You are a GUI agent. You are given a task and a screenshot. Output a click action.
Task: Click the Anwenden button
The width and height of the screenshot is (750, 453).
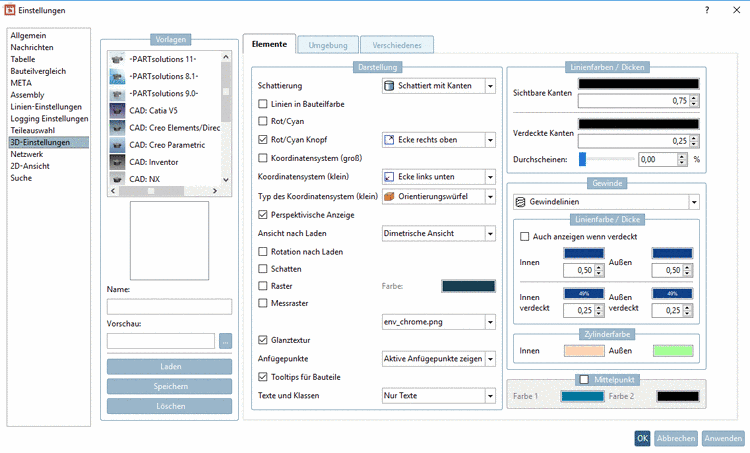(723, 438)
